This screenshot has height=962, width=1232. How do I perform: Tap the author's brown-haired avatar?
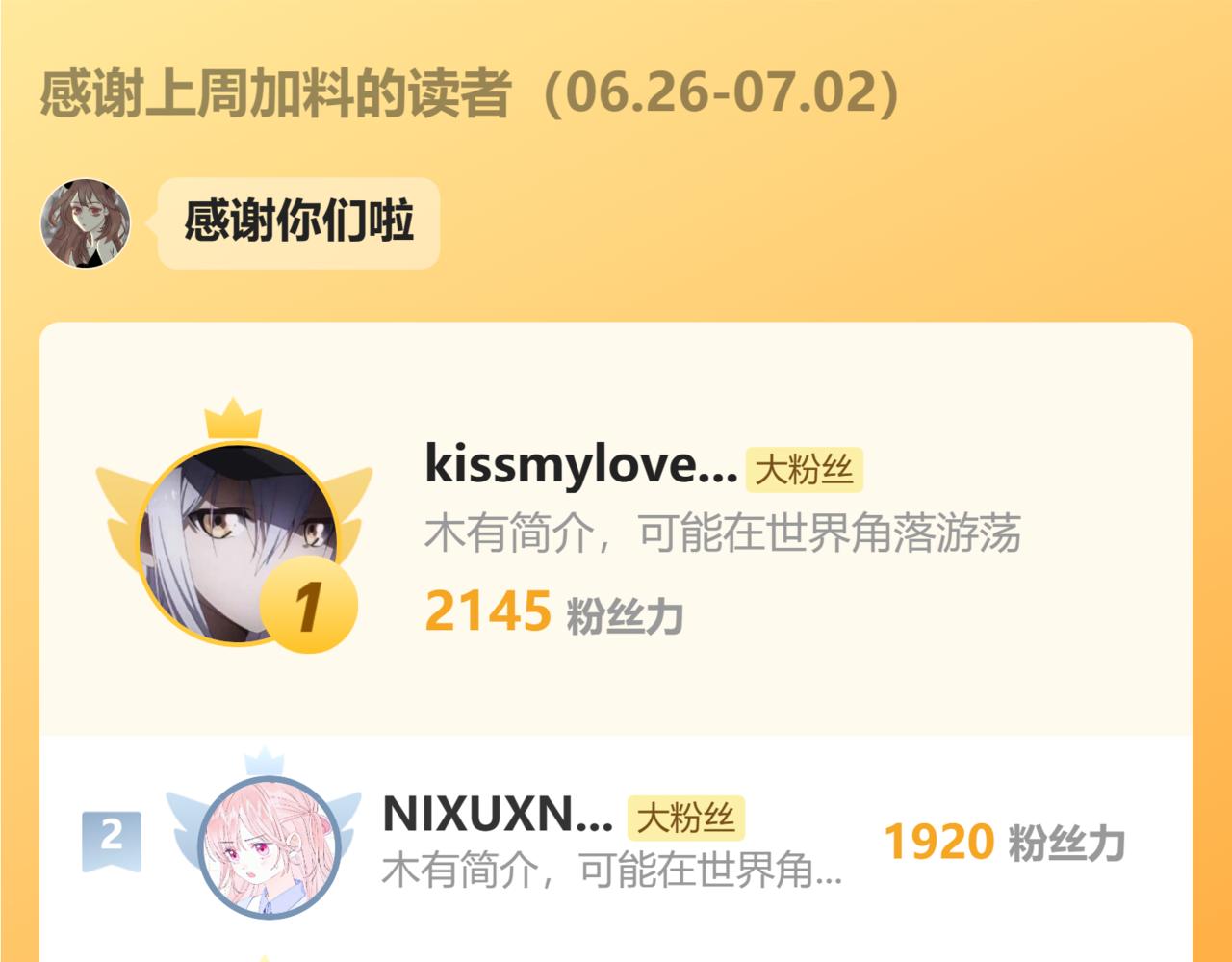tap(86, 222)
